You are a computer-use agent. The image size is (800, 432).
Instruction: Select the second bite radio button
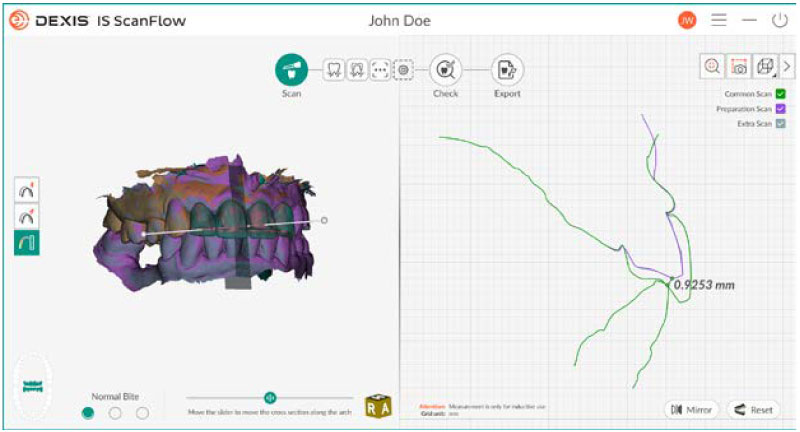click(x=115, y=412)
